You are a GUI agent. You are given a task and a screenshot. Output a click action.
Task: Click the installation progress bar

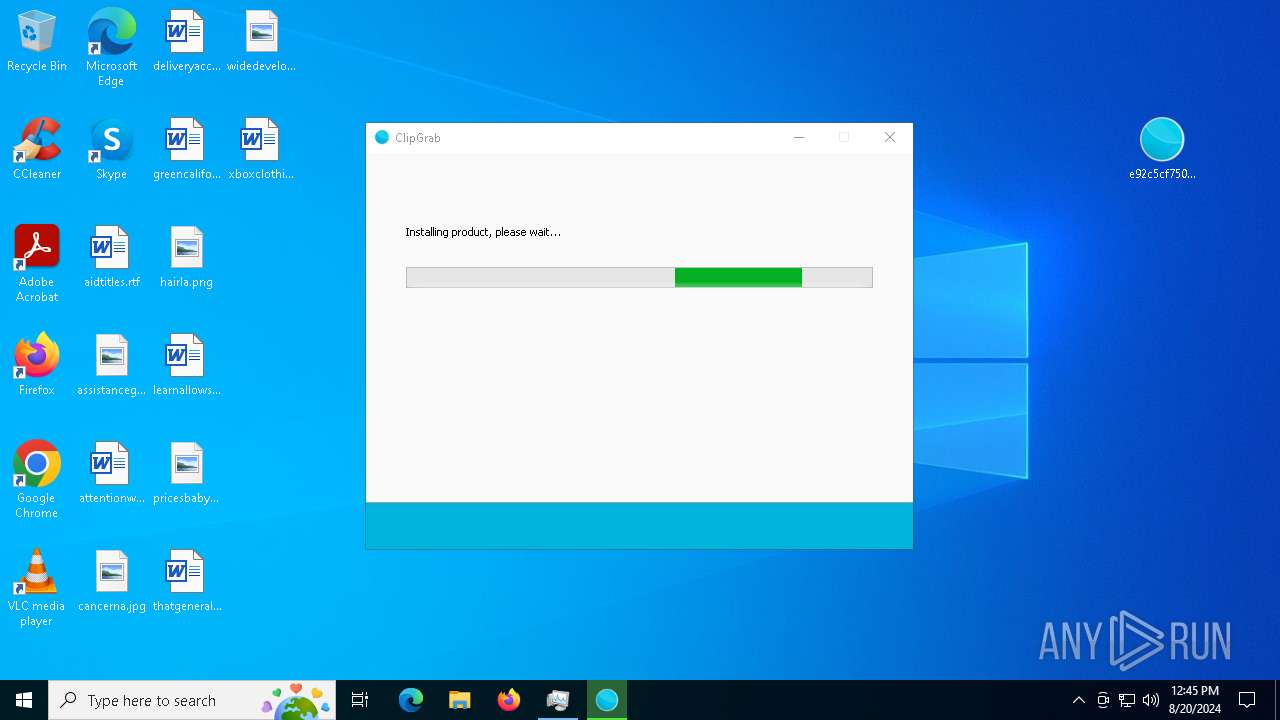pos(639,277)
